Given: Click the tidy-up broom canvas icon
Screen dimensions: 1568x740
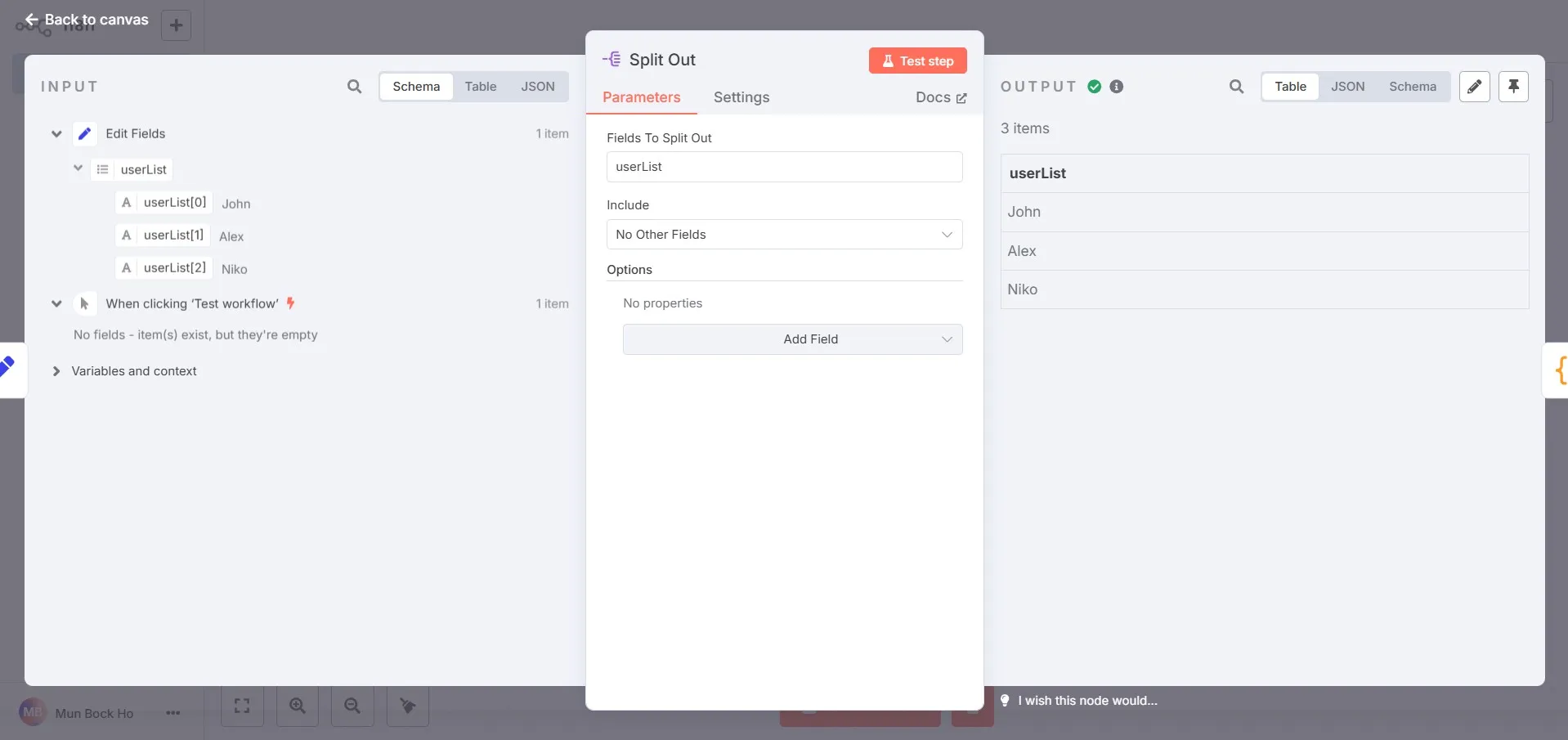Looking at the screenshot, I should (407, 706).
